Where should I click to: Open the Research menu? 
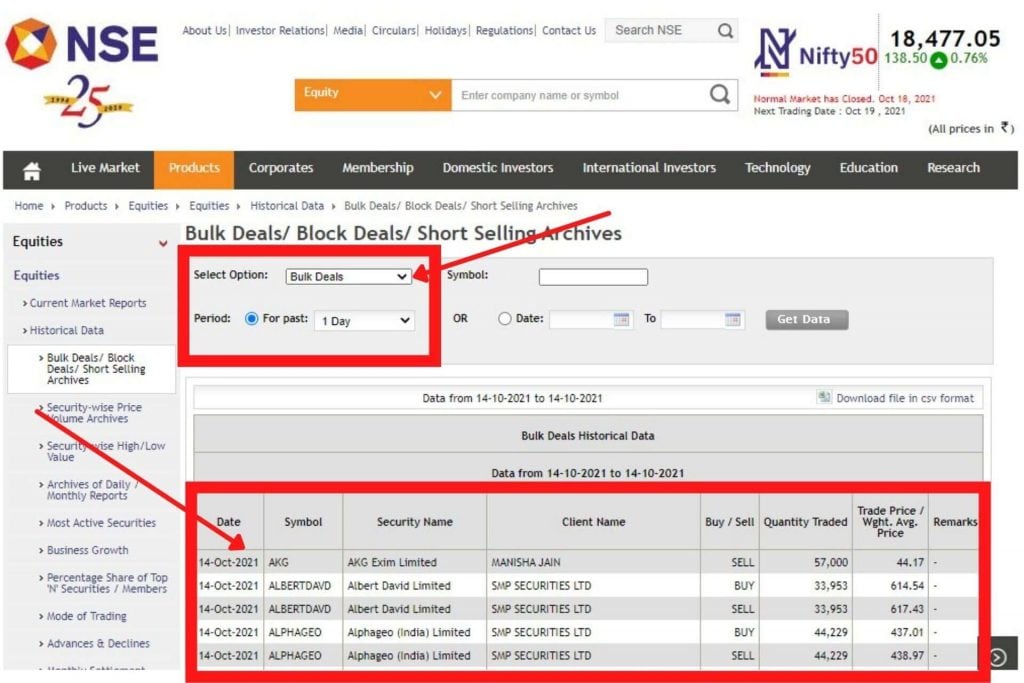pos(953,168)
